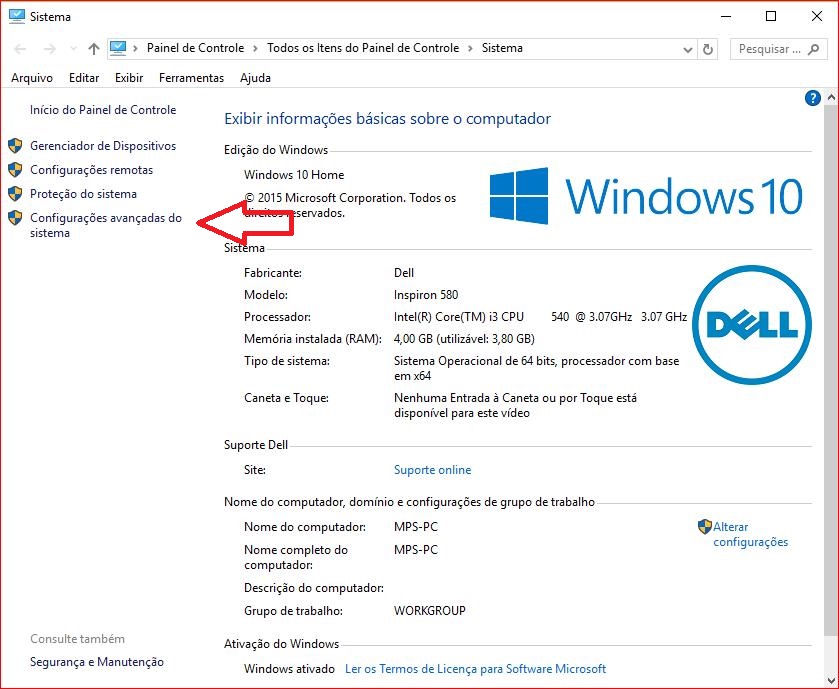The width and height of the screenshot is (839, 689).
Task: Click the shield icon near Configurações avançadas do sistema
Action: (x=14, y=217)
